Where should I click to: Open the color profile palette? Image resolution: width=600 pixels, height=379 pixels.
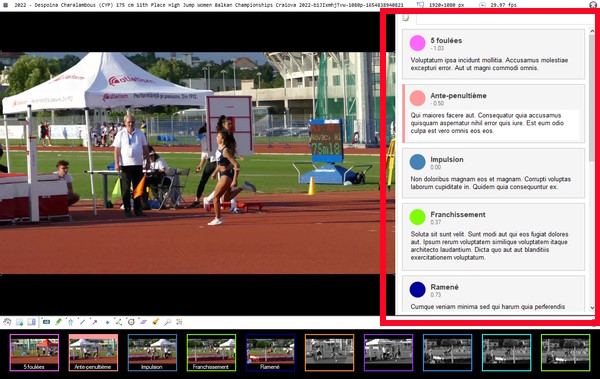click(179, 322)
